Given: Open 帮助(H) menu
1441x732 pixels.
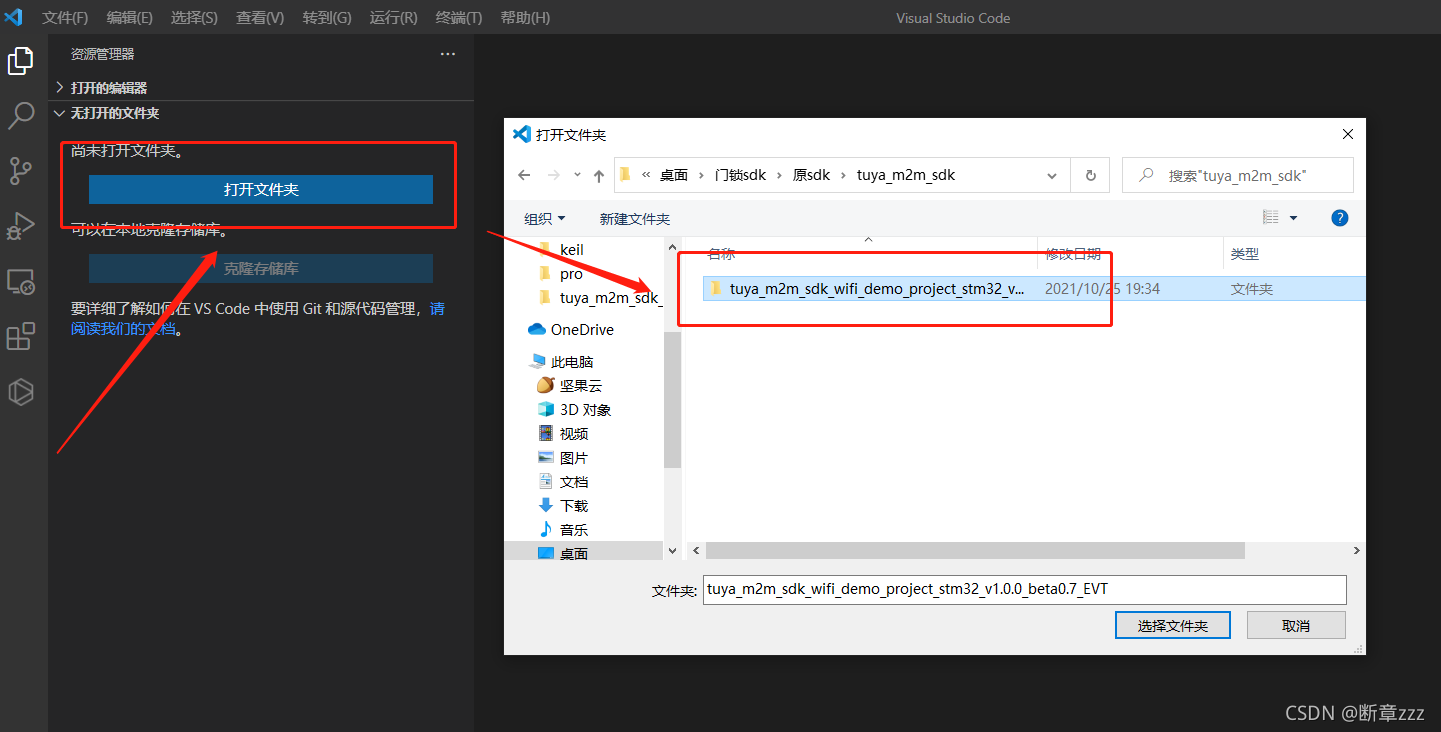Looking at the screenshot, I should [525, 18].
